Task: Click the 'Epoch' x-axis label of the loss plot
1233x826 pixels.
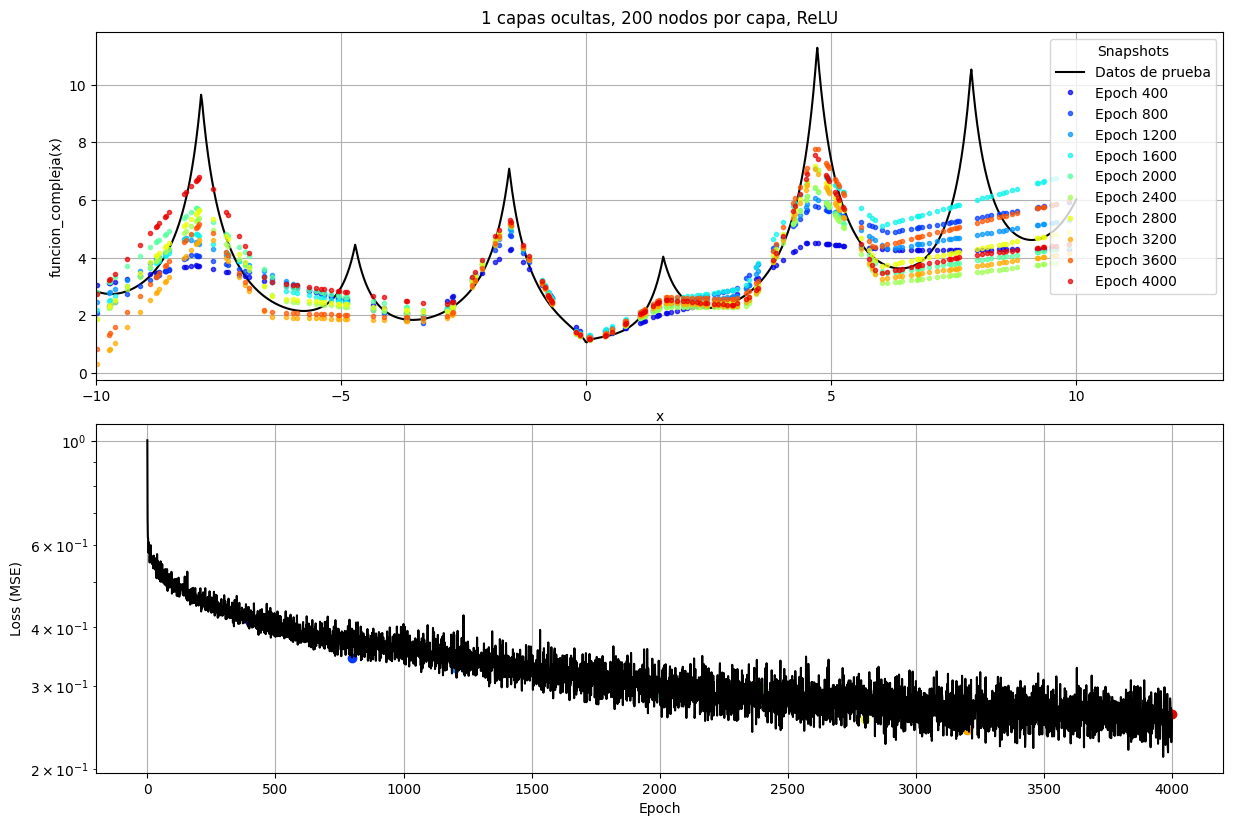Action: 659,808
